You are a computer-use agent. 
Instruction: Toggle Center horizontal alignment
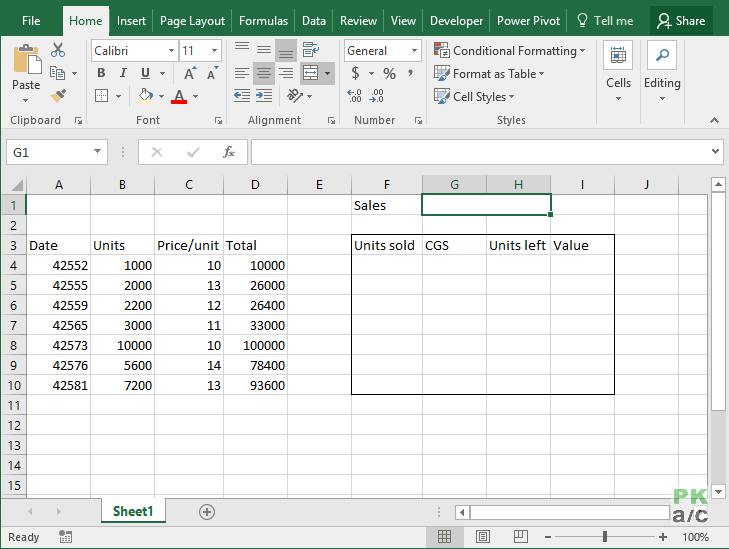(264, 73)
